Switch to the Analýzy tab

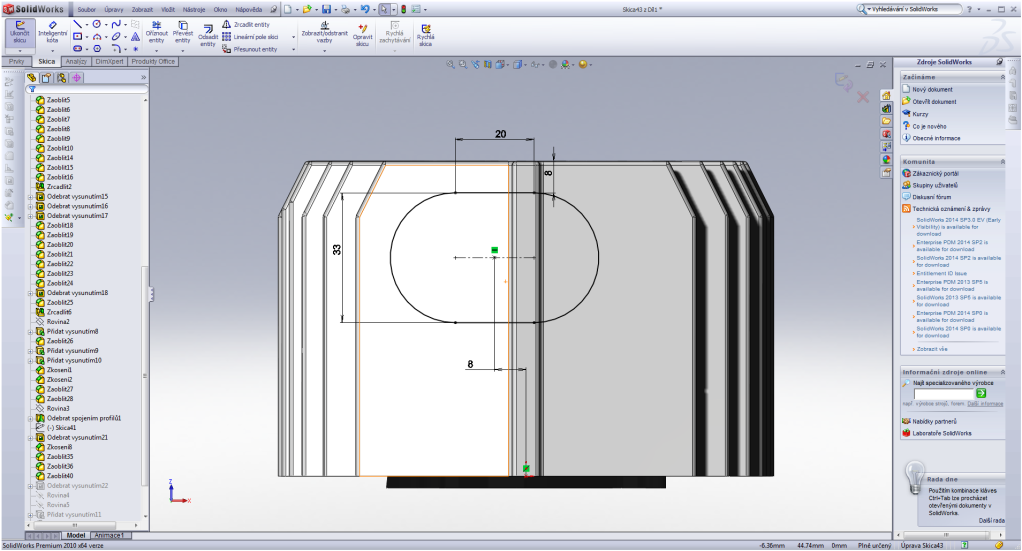(76, 61)
